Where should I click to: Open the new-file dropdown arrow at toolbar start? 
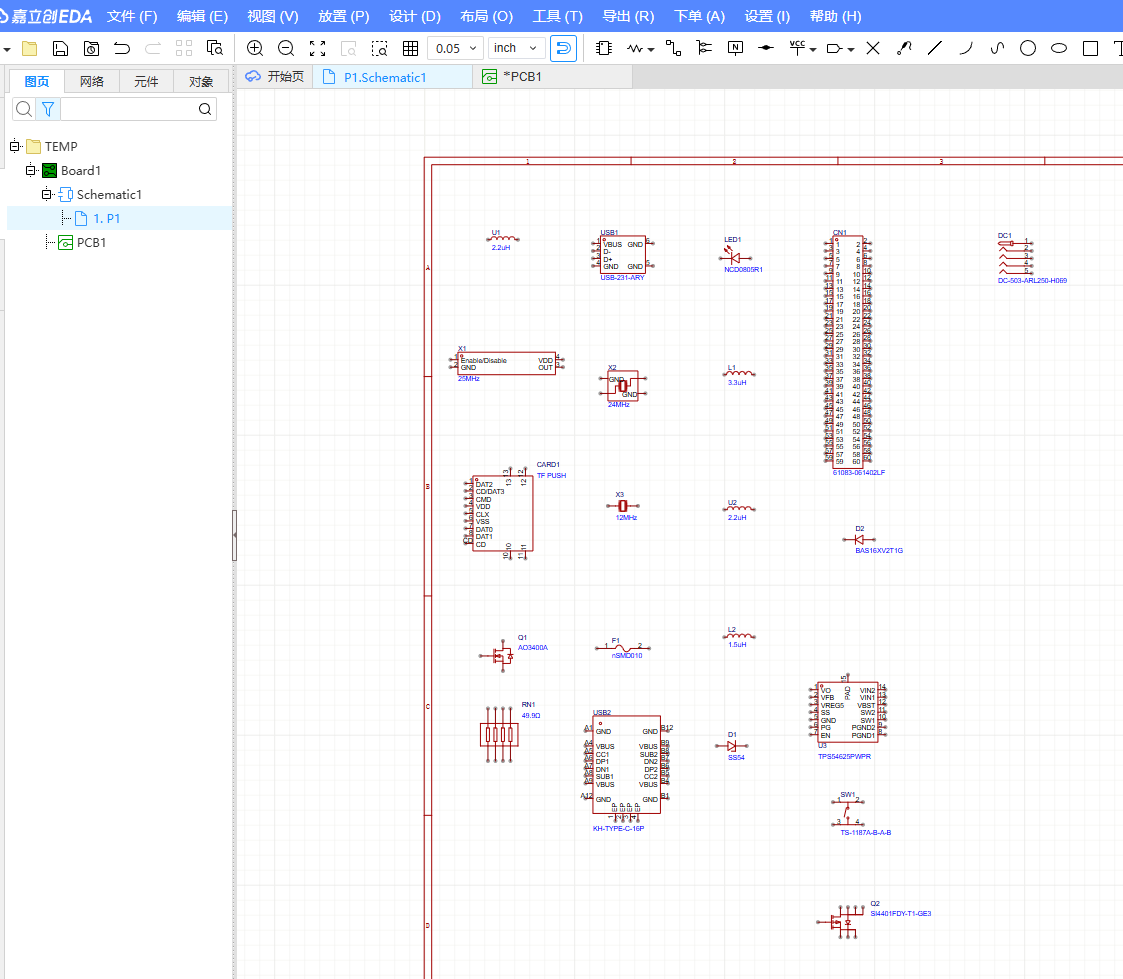click(7, 49)
